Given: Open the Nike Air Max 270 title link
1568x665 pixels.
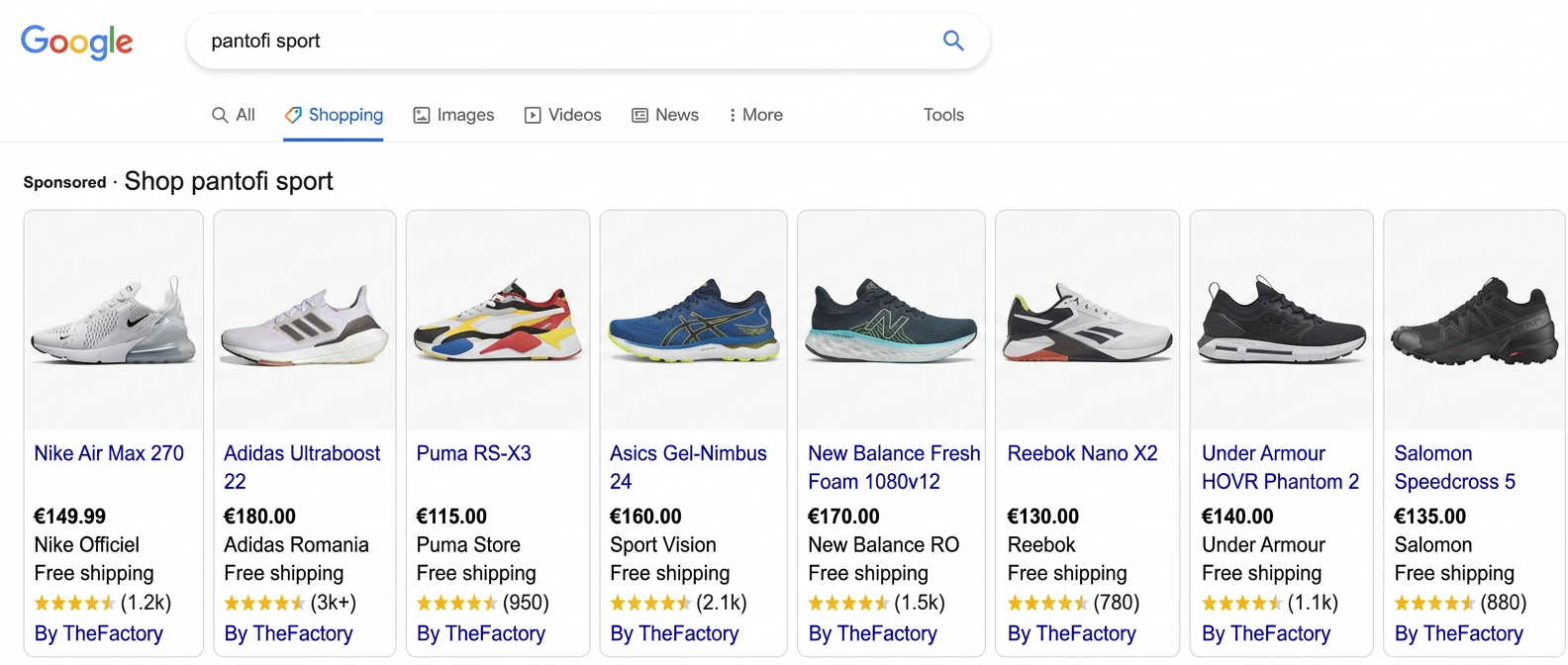Looking at the screenshot, I should tap(109, 453).
